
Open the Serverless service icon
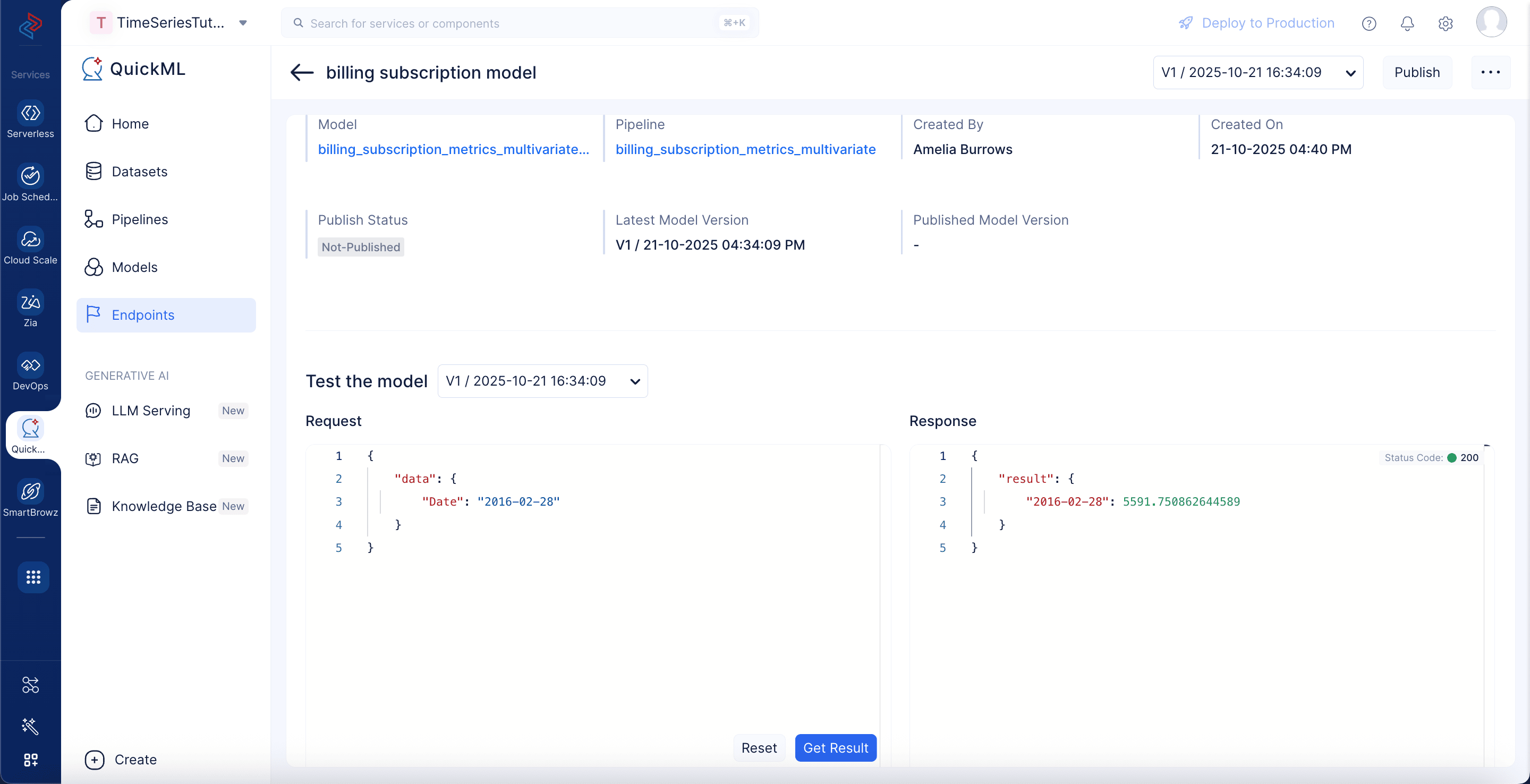(x=30, y=113)
